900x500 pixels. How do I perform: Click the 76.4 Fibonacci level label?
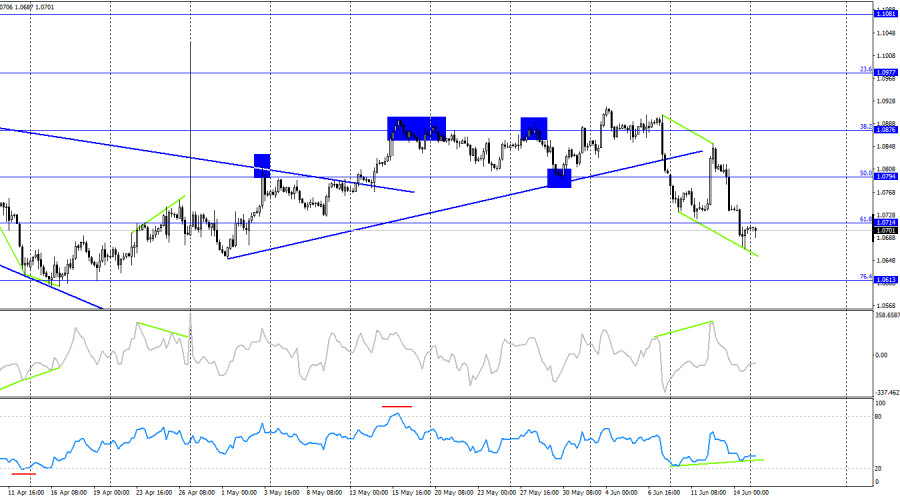(866, 277)
